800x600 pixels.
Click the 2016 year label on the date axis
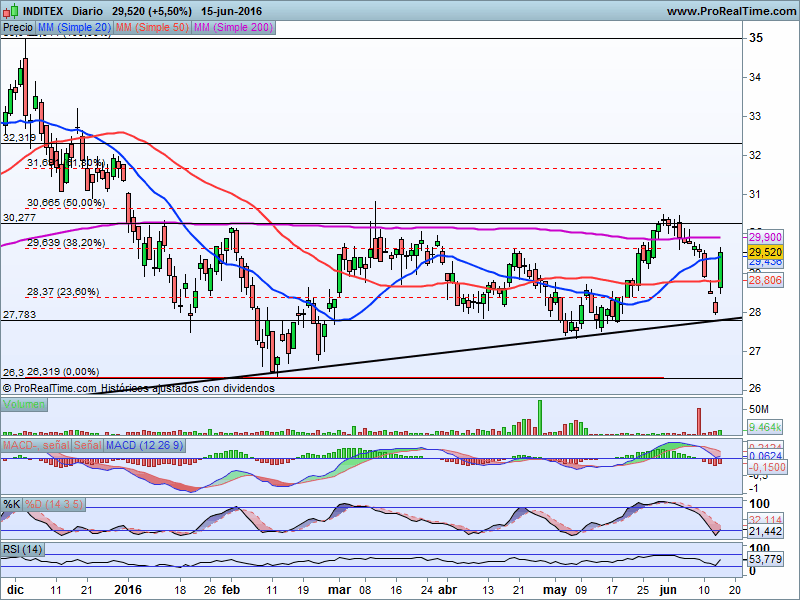pos(128,590)
